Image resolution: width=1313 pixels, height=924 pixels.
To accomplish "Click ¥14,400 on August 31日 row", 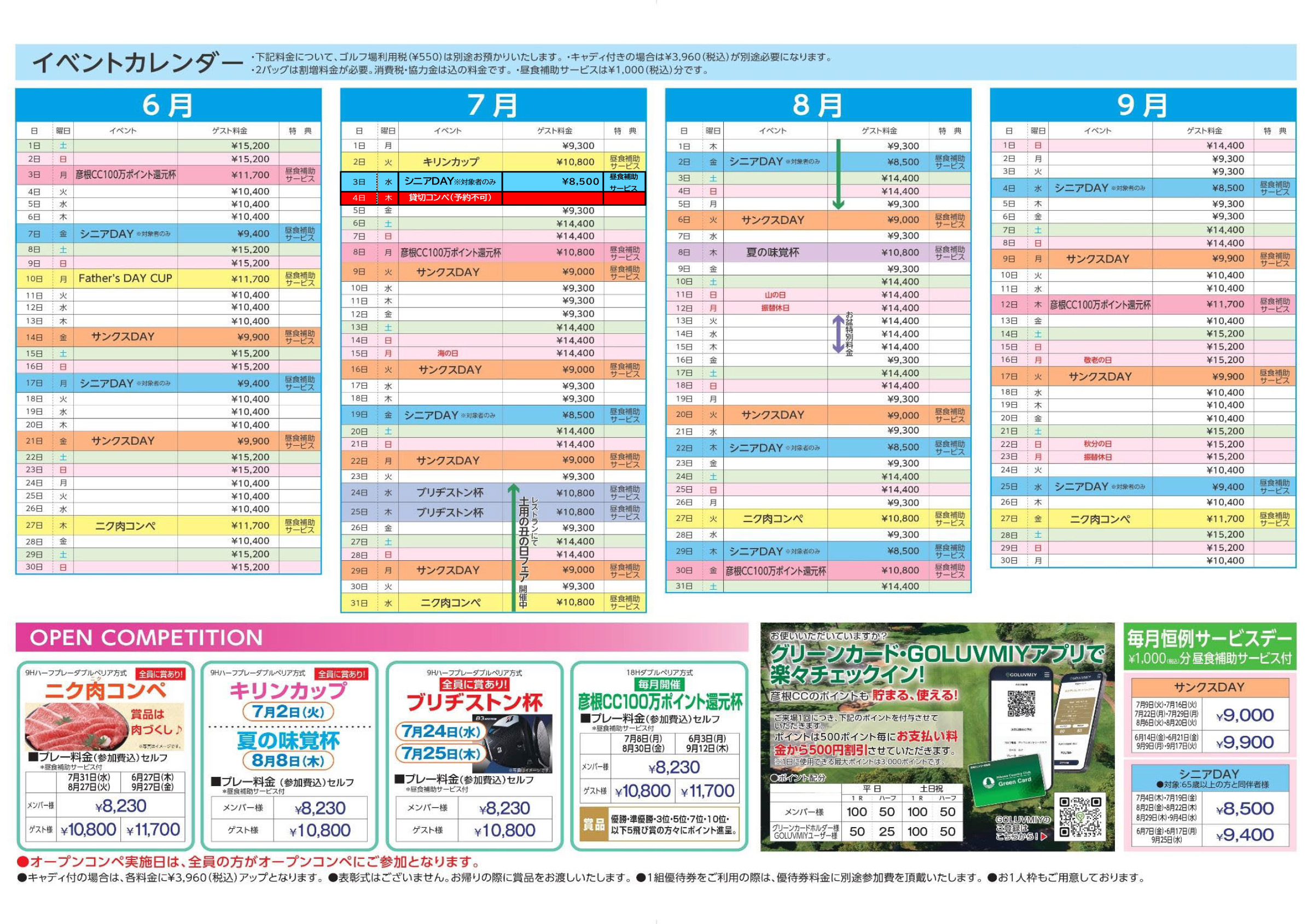I will pyautogui.click(x=900, y=586).
